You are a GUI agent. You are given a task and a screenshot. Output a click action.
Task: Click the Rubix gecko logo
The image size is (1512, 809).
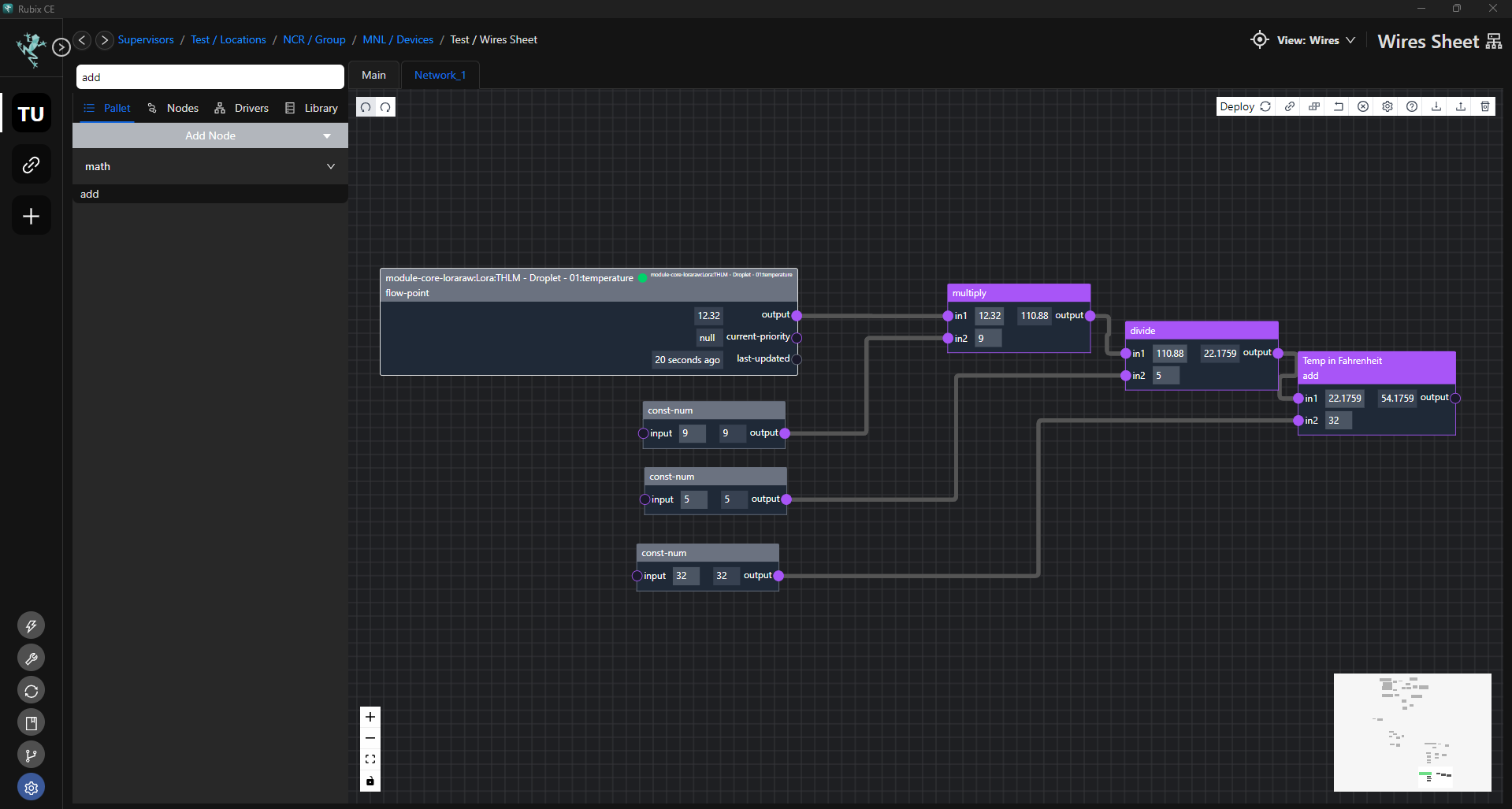(32, 49)
